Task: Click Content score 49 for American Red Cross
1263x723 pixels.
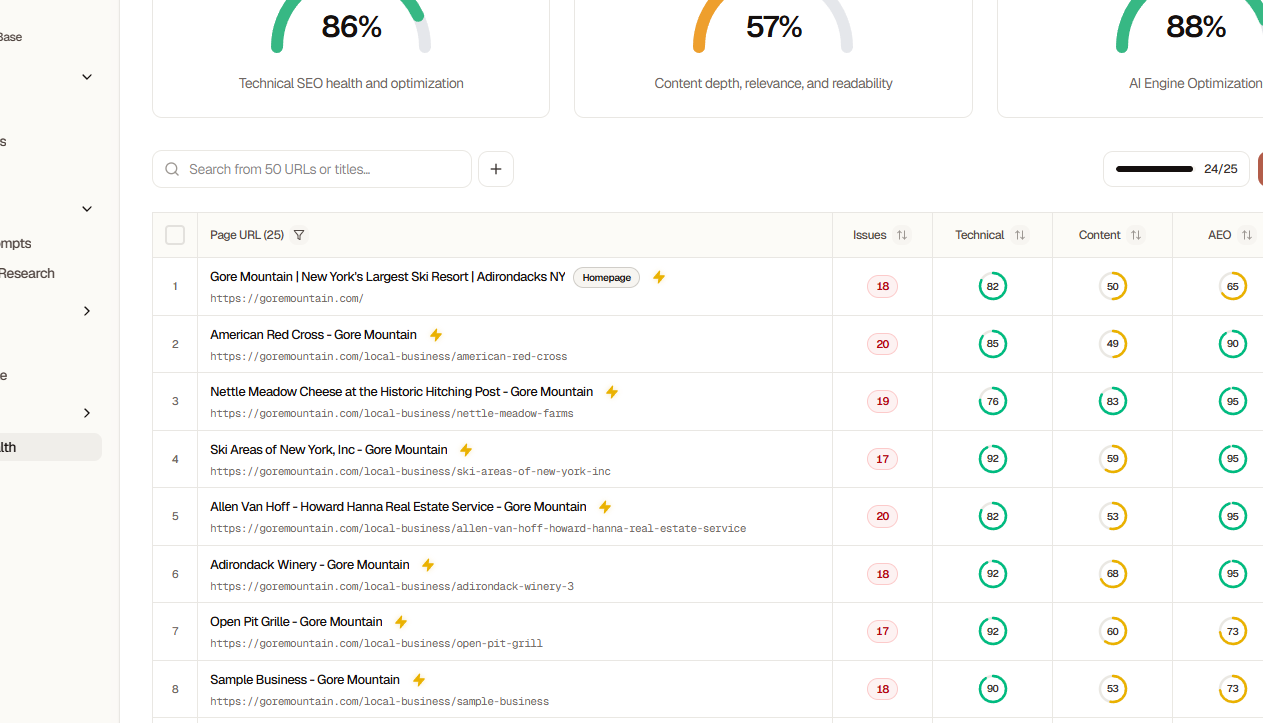Action: [1112, 344]
